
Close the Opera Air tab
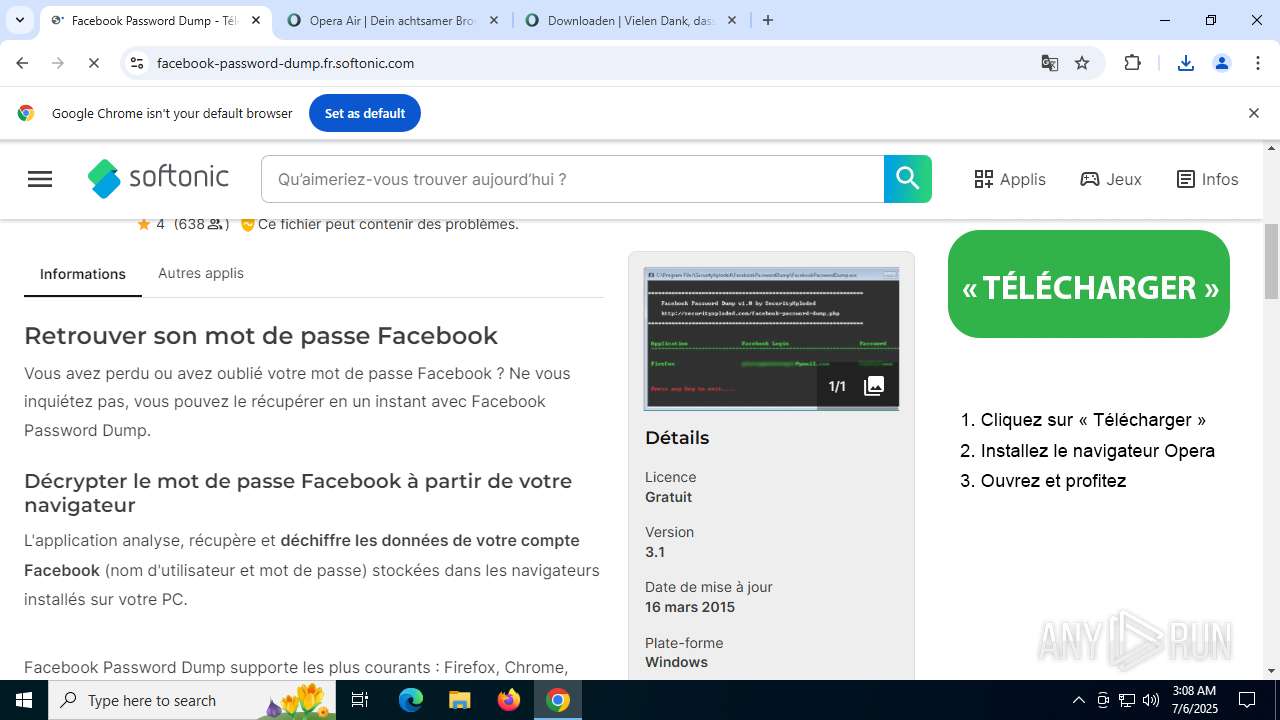click(493, 20)
